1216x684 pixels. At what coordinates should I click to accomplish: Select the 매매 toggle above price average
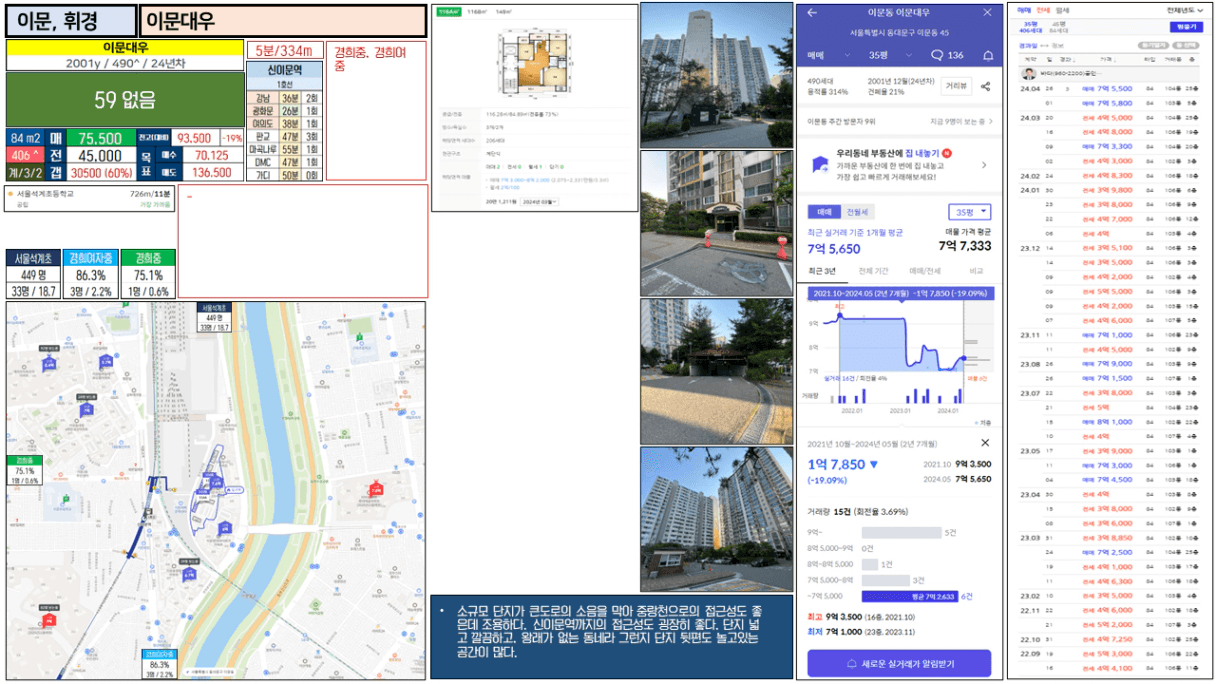click(825, 212)
